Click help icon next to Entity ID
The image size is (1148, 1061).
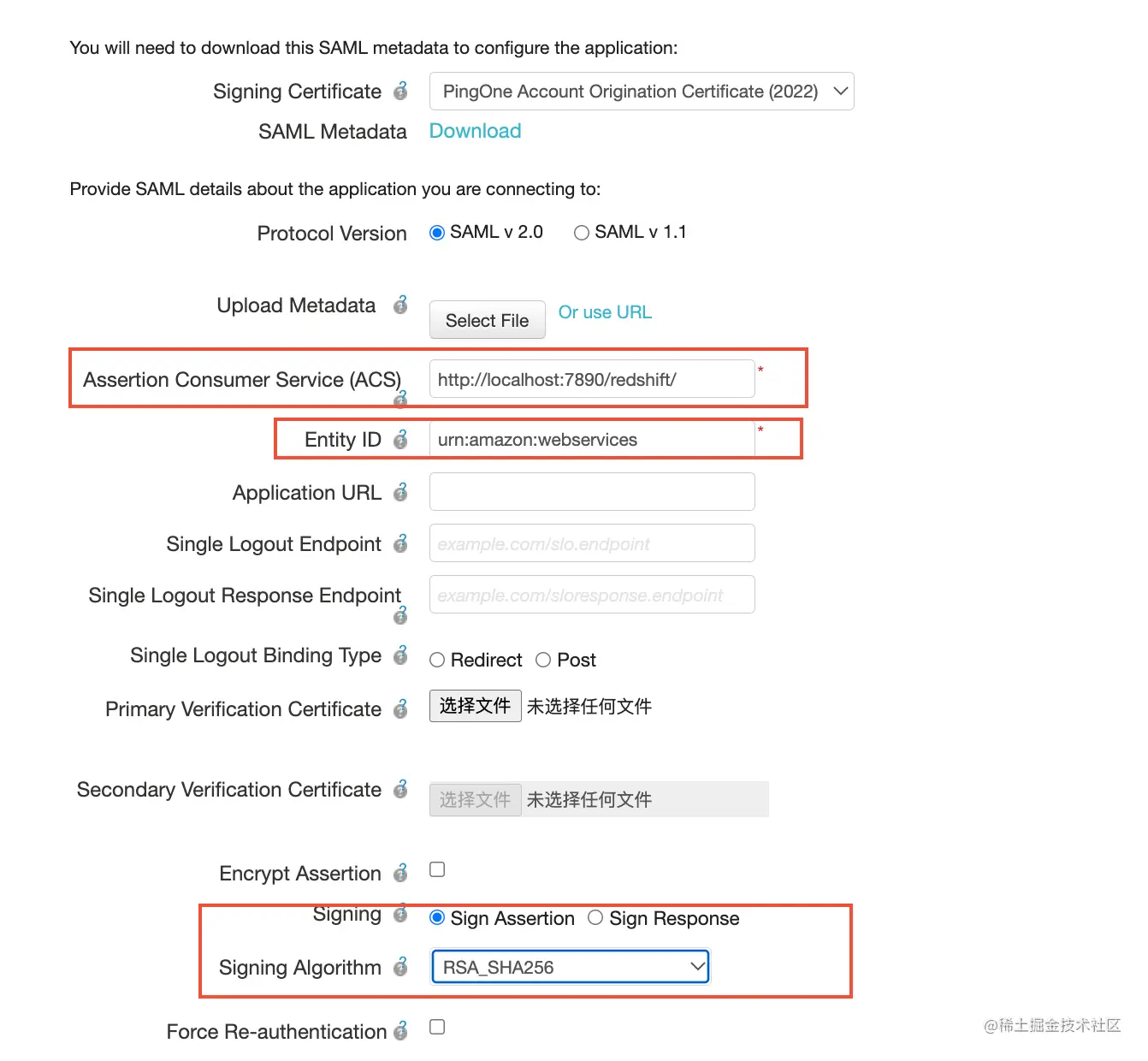tap(400, 439)
